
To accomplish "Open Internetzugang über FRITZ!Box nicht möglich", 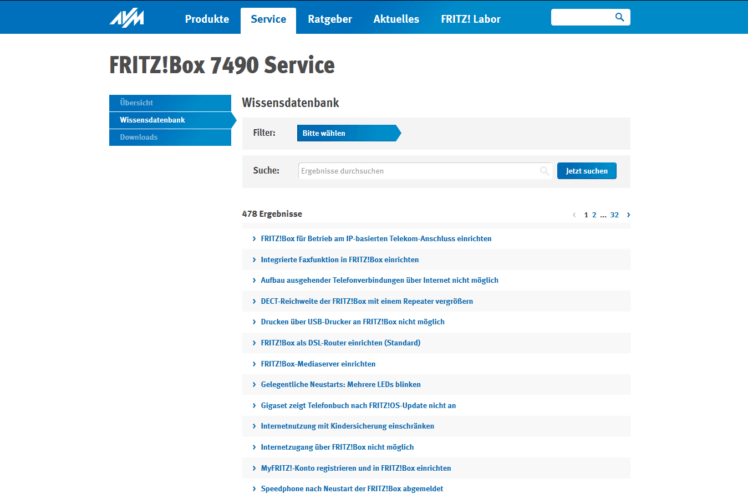I will point(337,447).
